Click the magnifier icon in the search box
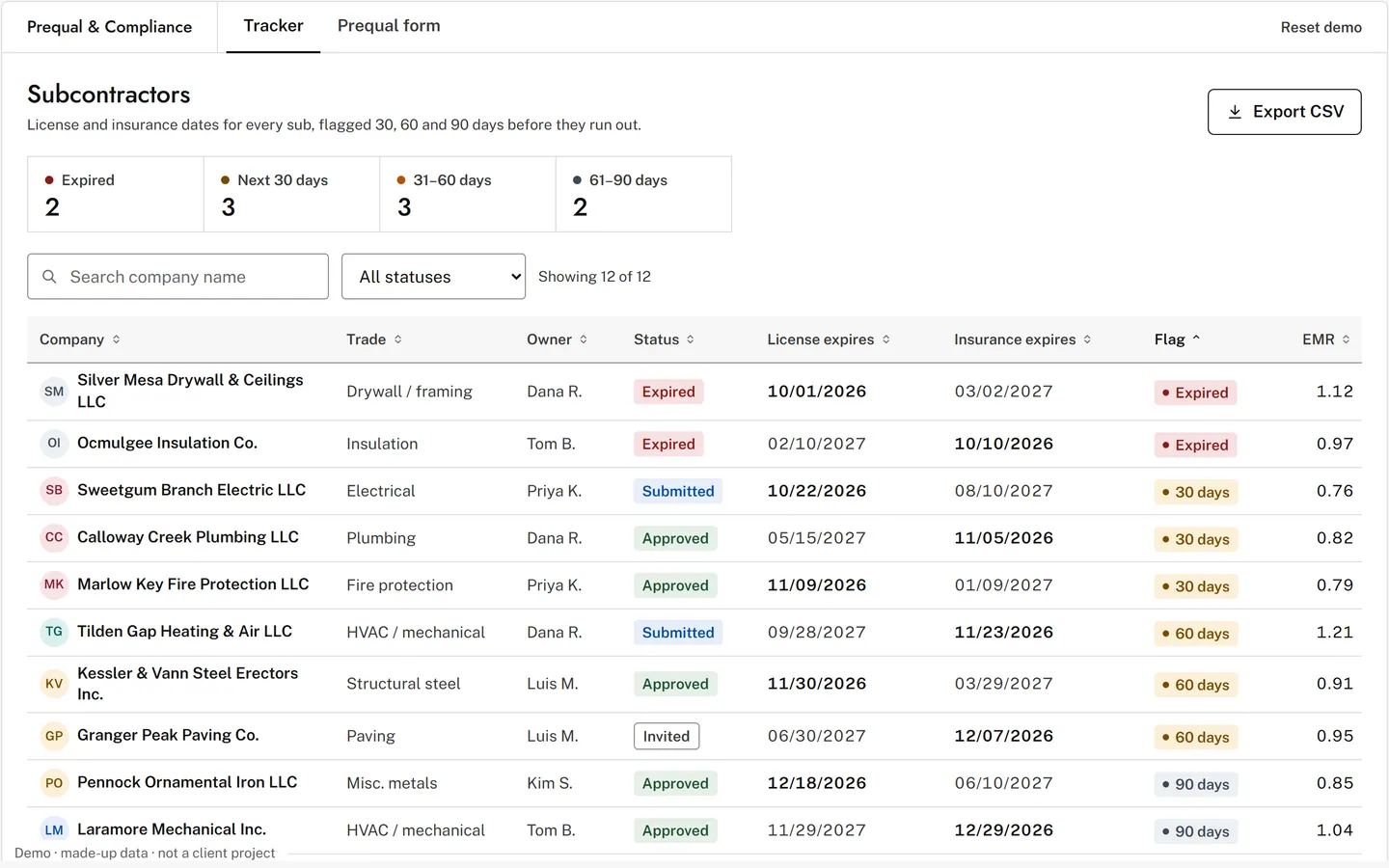 49,277
